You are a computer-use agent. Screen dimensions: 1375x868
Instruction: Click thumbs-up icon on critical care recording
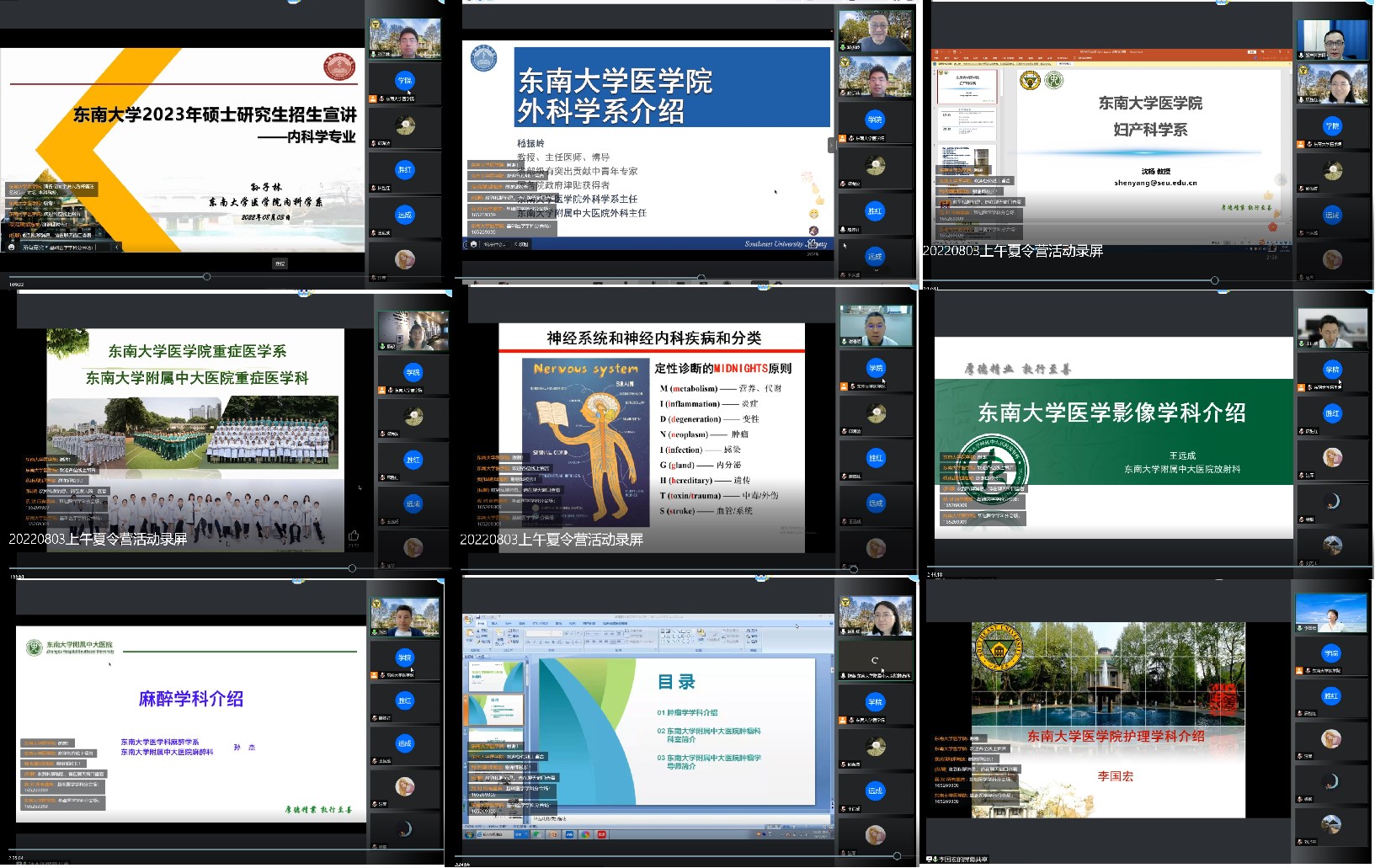tap(354, 535)
